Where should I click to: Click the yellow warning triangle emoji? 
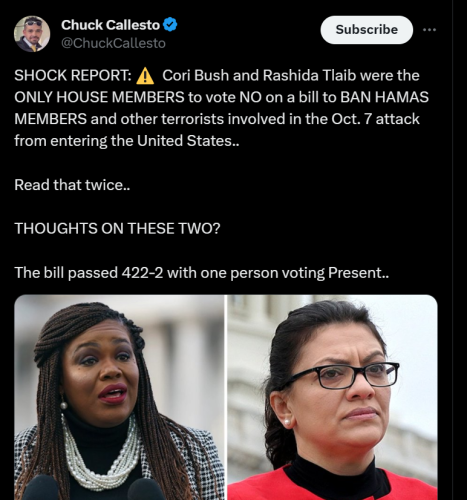(145, 75)
